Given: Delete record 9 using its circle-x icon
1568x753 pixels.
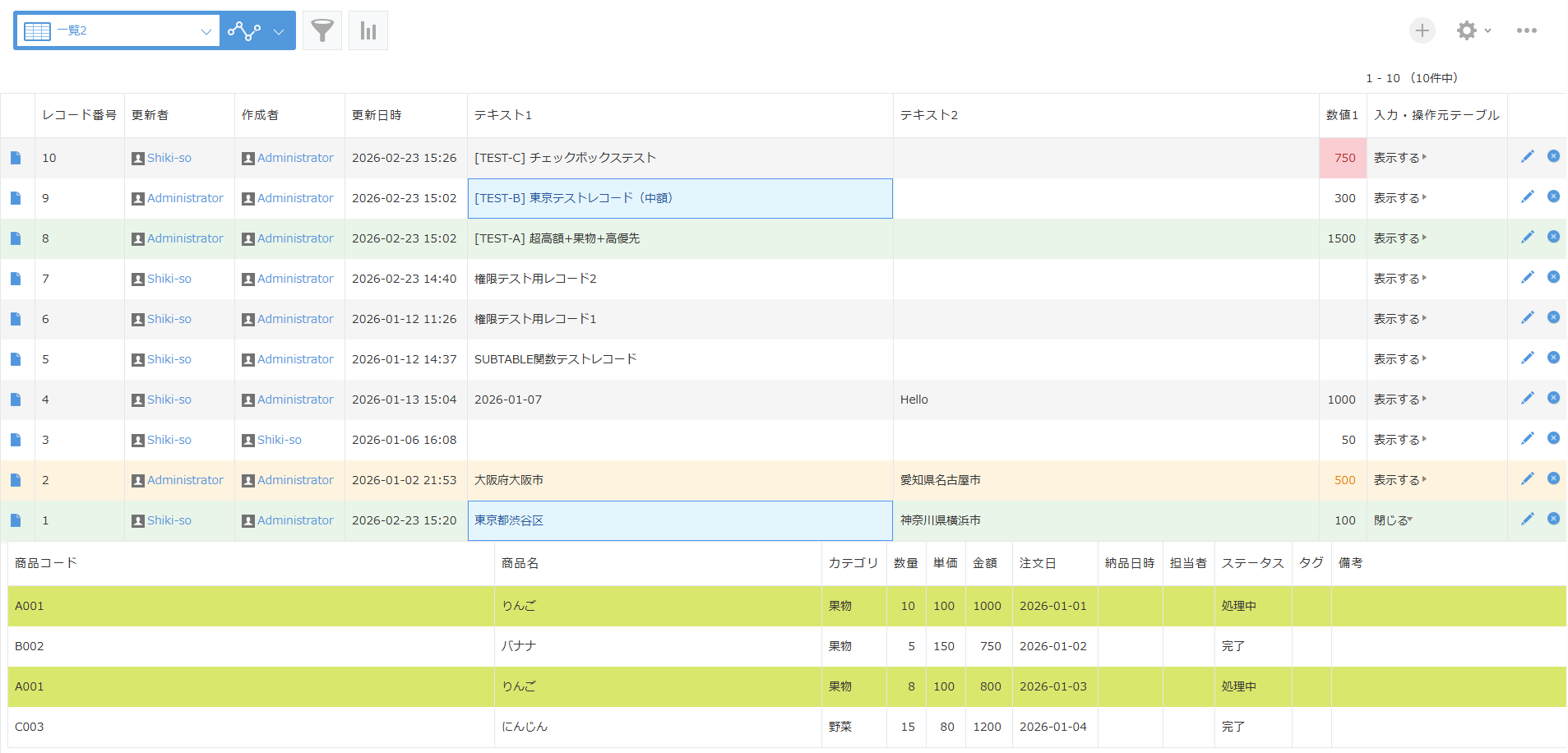Looking at the screenshot, I should [x=1553, y=196].
